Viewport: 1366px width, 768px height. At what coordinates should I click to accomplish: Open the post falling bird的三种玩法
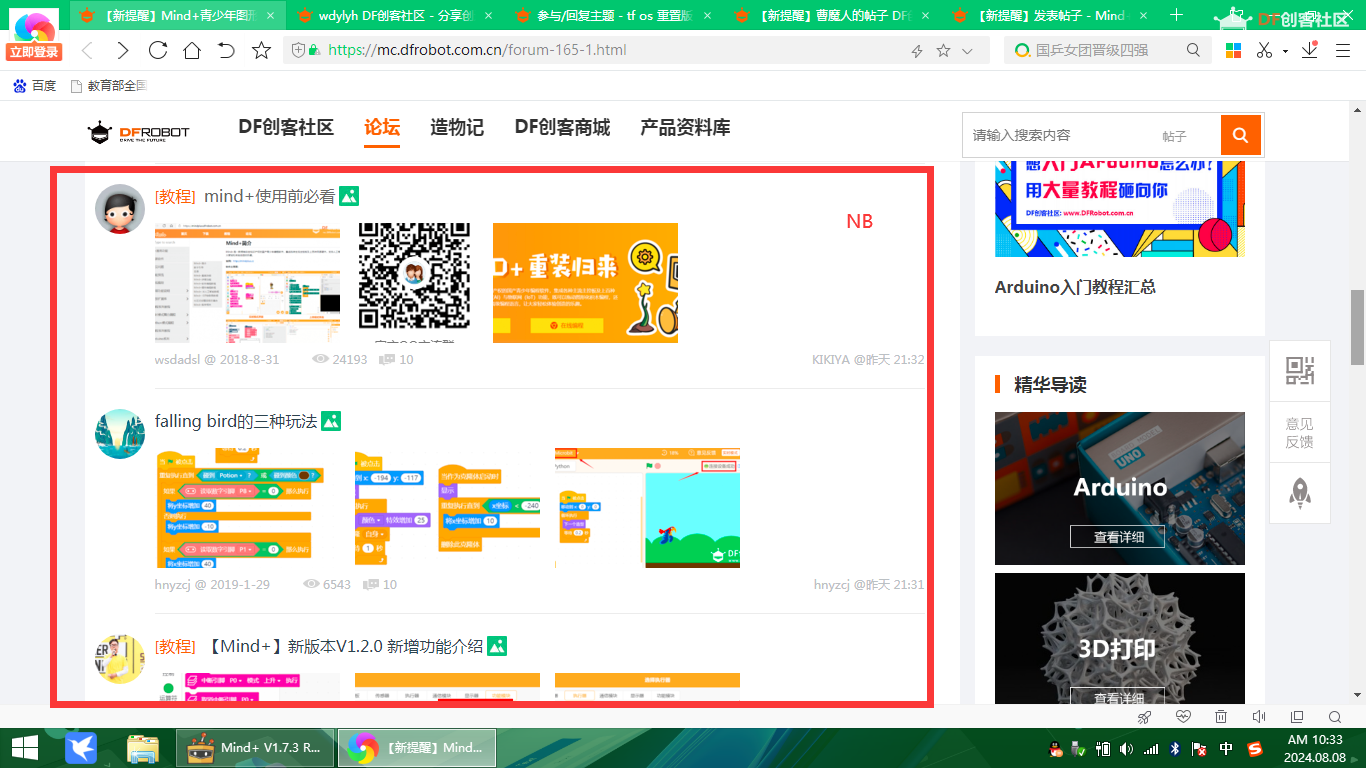pos(236,421)
